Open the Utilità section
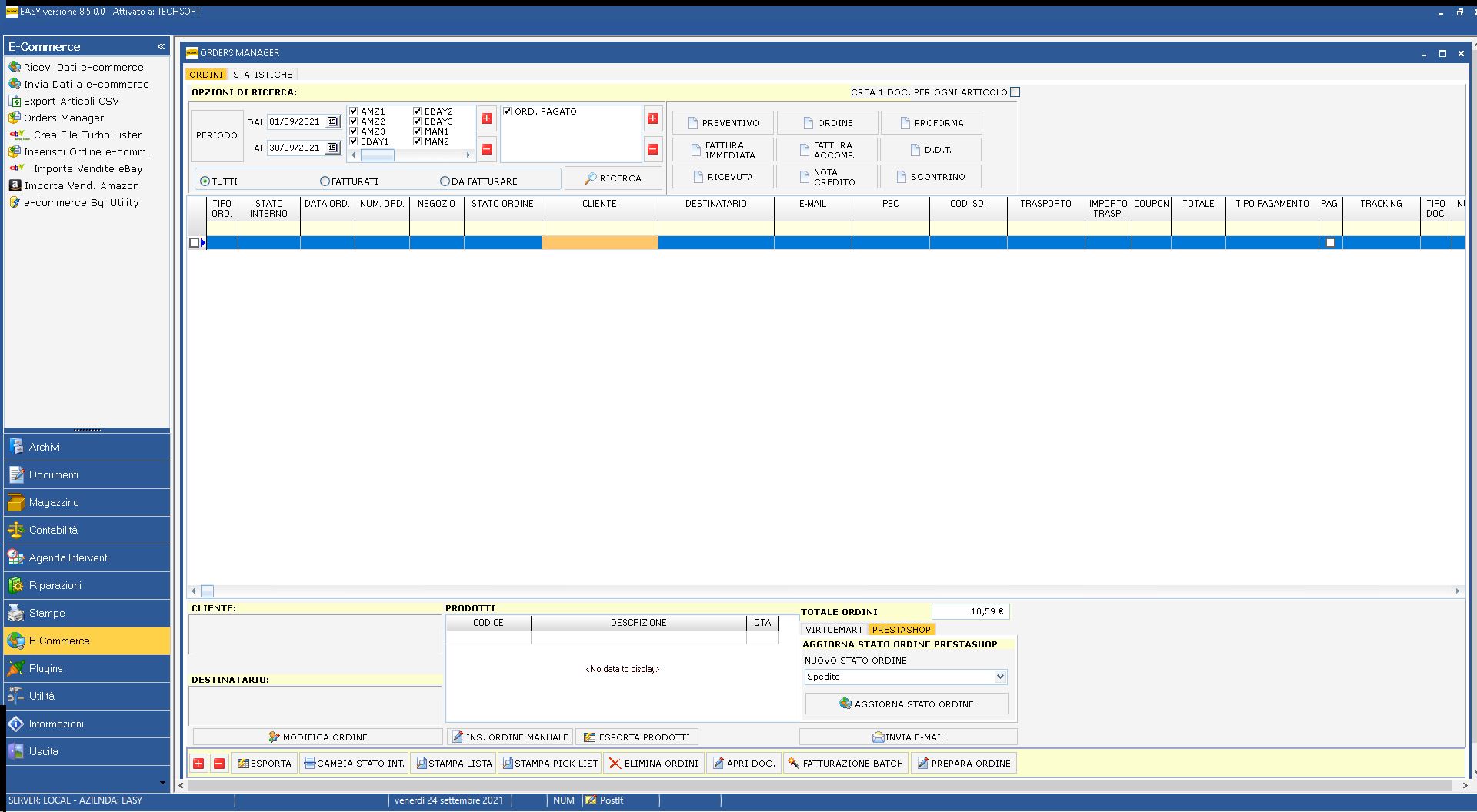This screenshot has width=1477, height=812. [x=87, y=696]
